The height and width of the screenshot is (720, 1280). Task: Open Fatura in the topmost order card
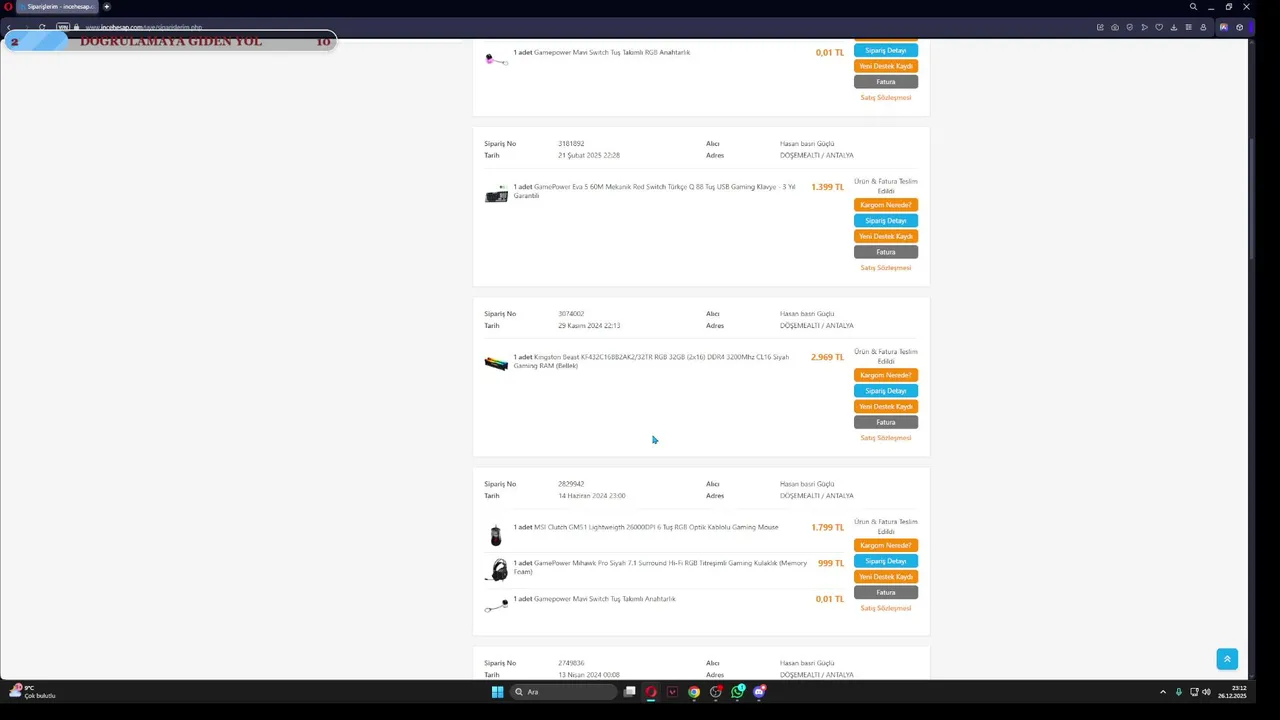click(886, 82)
